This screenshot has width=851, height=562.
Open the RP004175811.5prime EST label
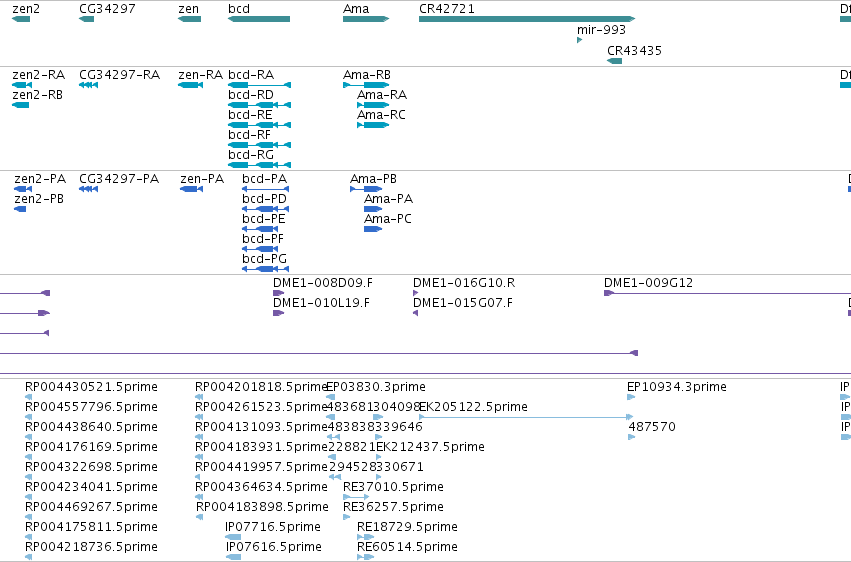[x=91, y=527]
